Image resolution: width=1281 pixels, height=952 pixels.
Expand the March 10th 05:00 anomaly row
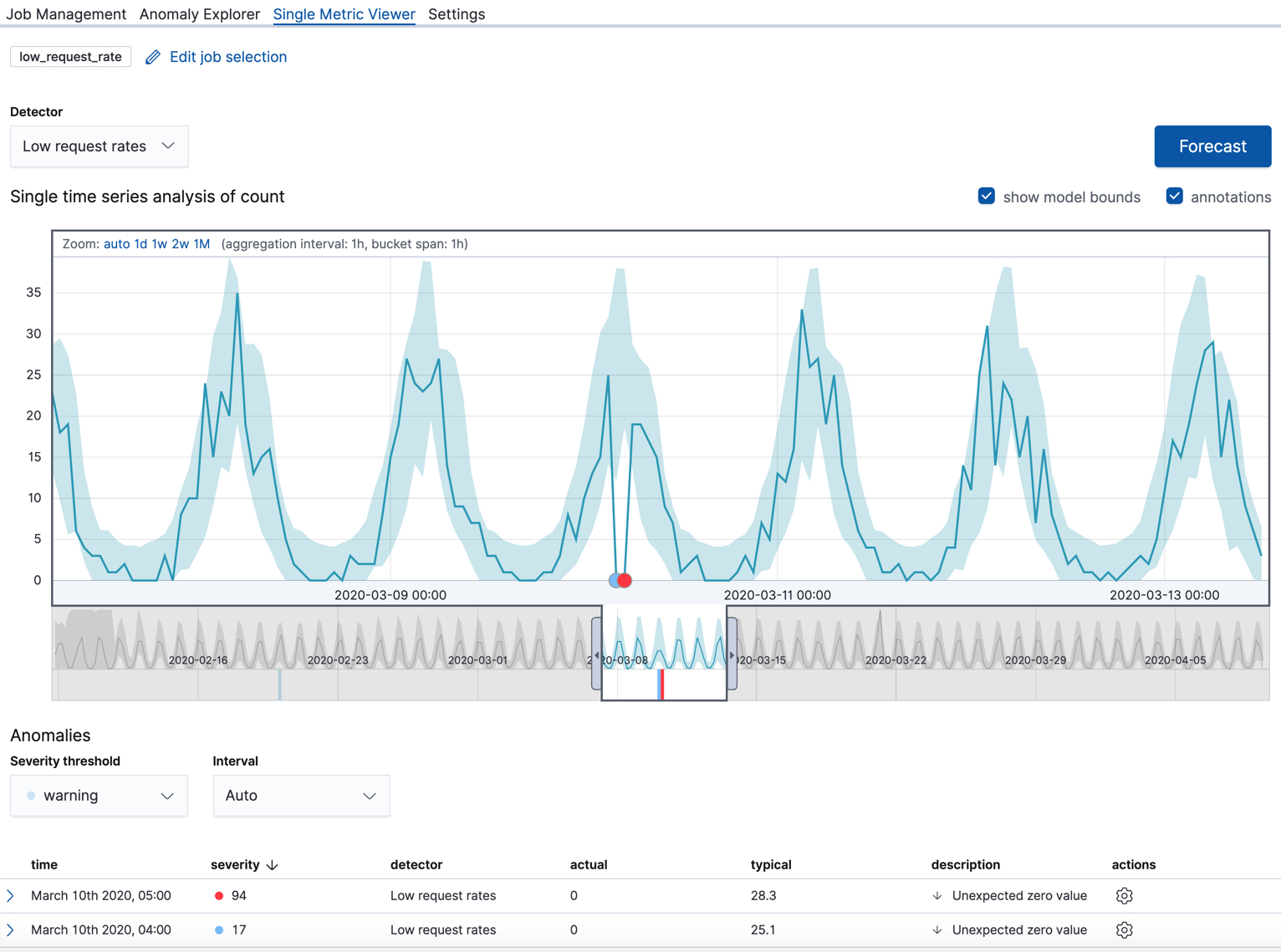point(11,896)
